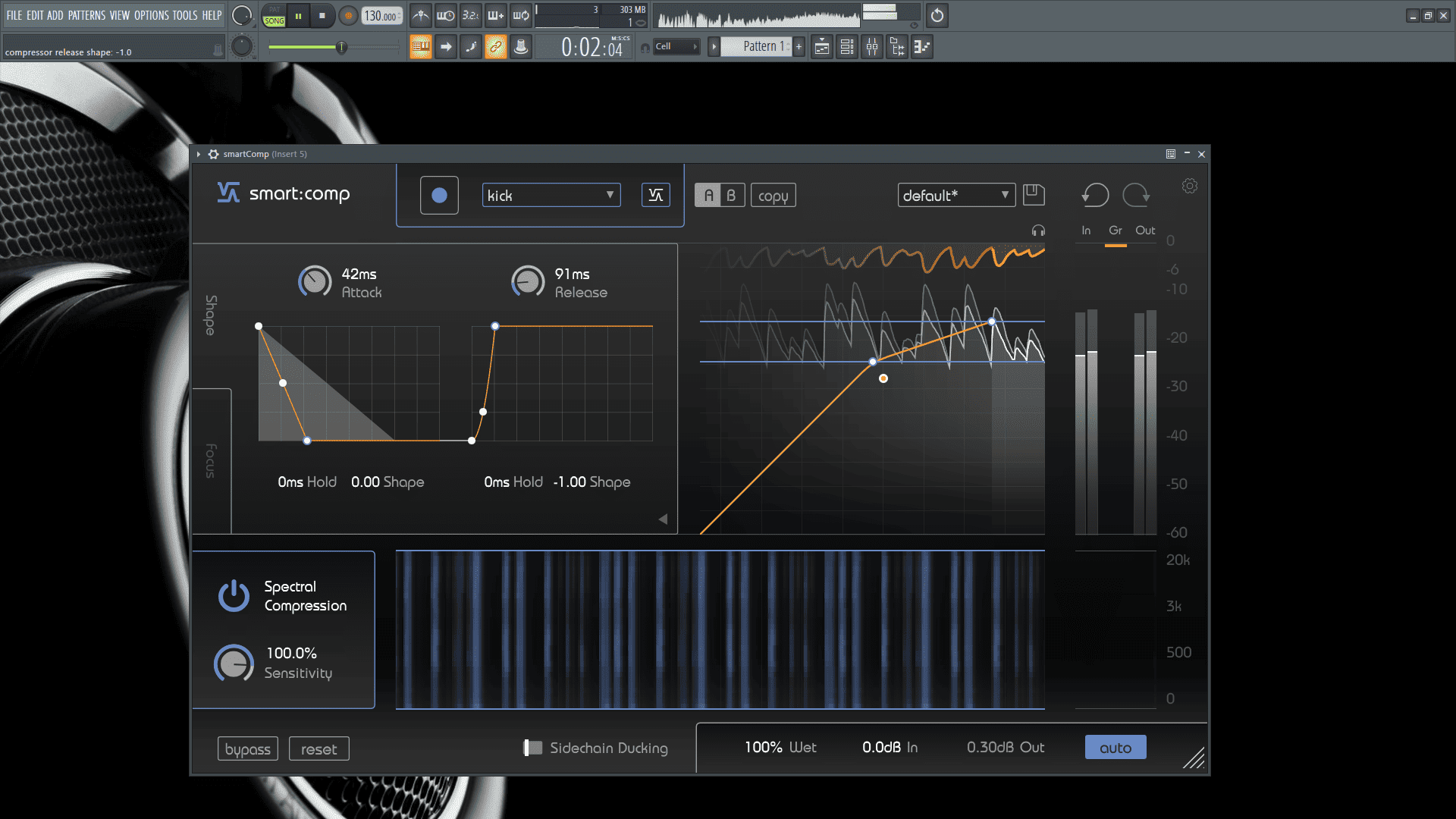Toggle the loop recording icon

pos(521,15)
